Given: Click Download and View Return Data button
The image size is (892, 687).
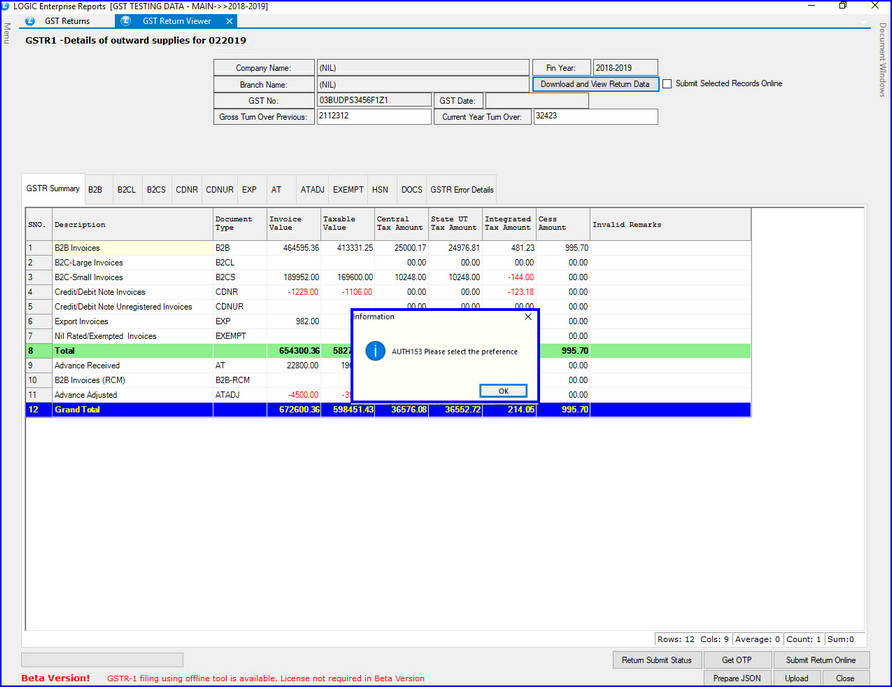Looking at the screenshot, I should coord(595,84).
